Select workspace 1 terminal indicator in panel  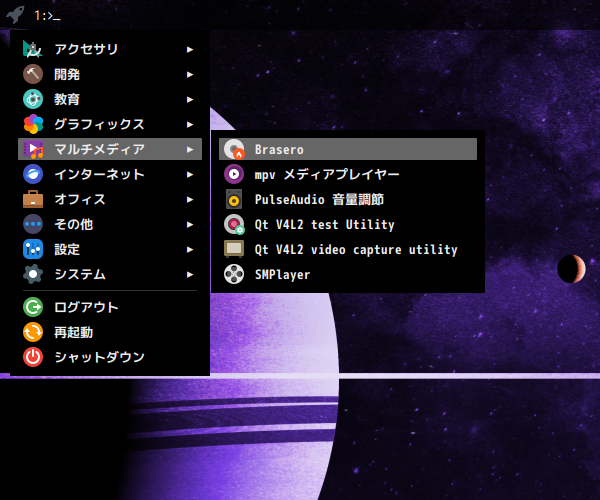pos(47,16)
